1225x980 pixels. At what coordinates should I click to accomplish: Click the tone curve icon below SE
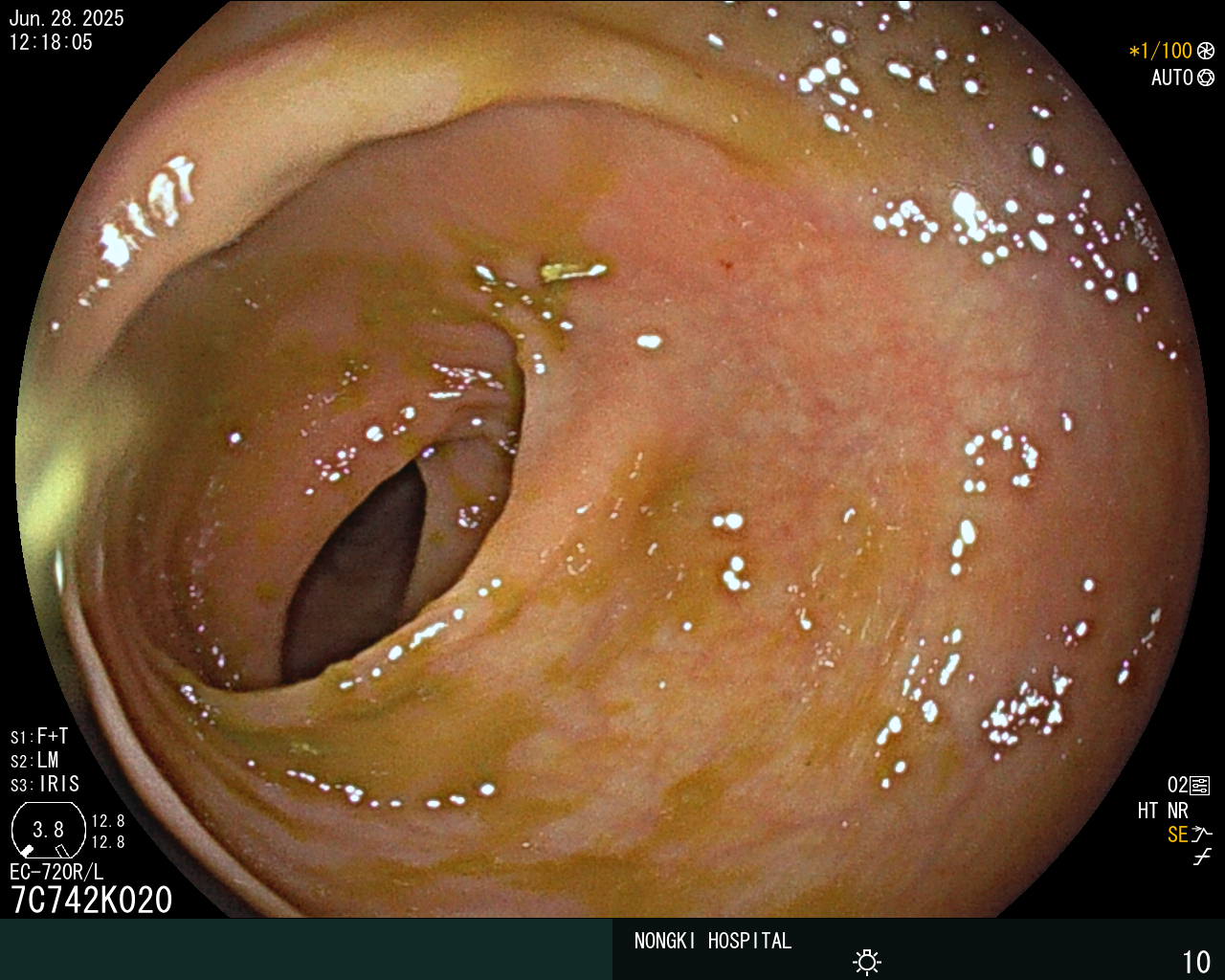1202,857
